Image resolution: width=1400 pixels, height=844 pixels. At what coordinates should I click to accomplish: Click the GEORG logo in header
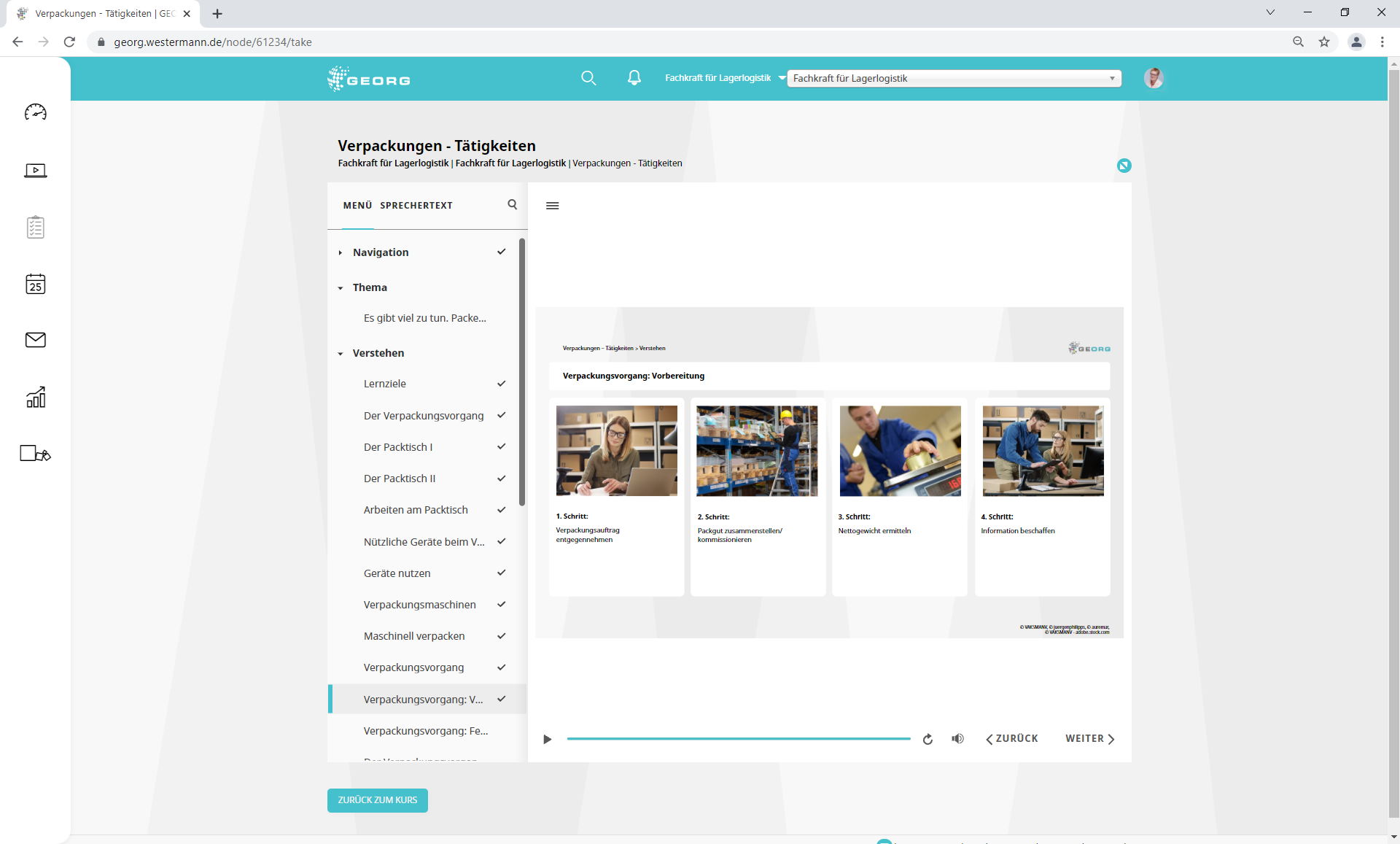[x=369, y=79]
